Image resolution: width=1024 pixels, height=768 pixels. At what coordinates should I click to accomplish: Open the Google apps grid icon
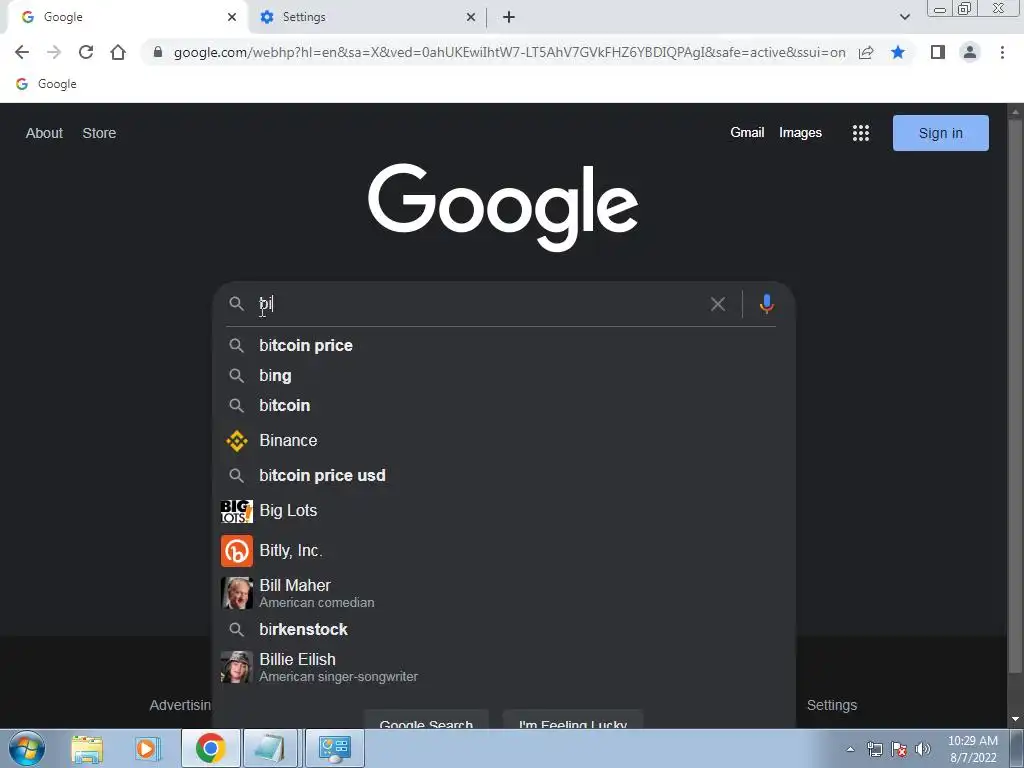click(861, 133)
